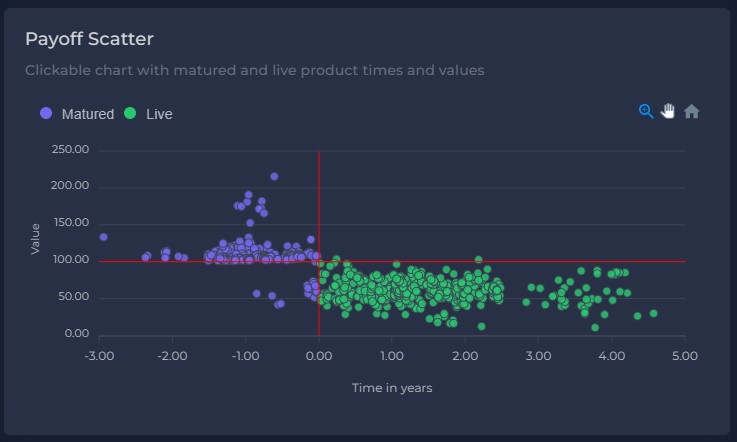737x442 pixels.
Task: Click the purple Matured legend marker
Action: [x=46, y=114]
